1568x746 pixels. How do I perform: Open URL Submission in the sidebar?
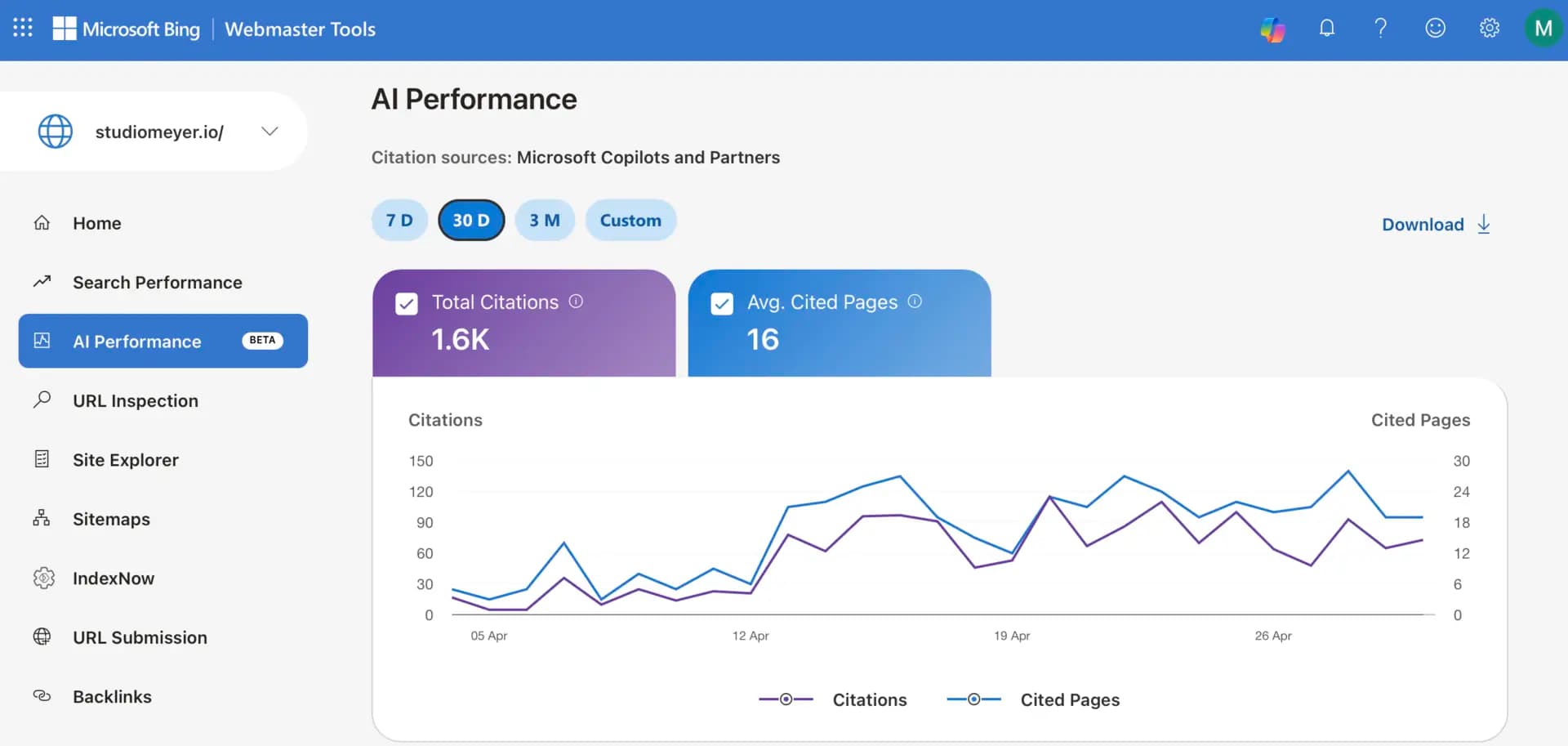[x=163, y=637]
